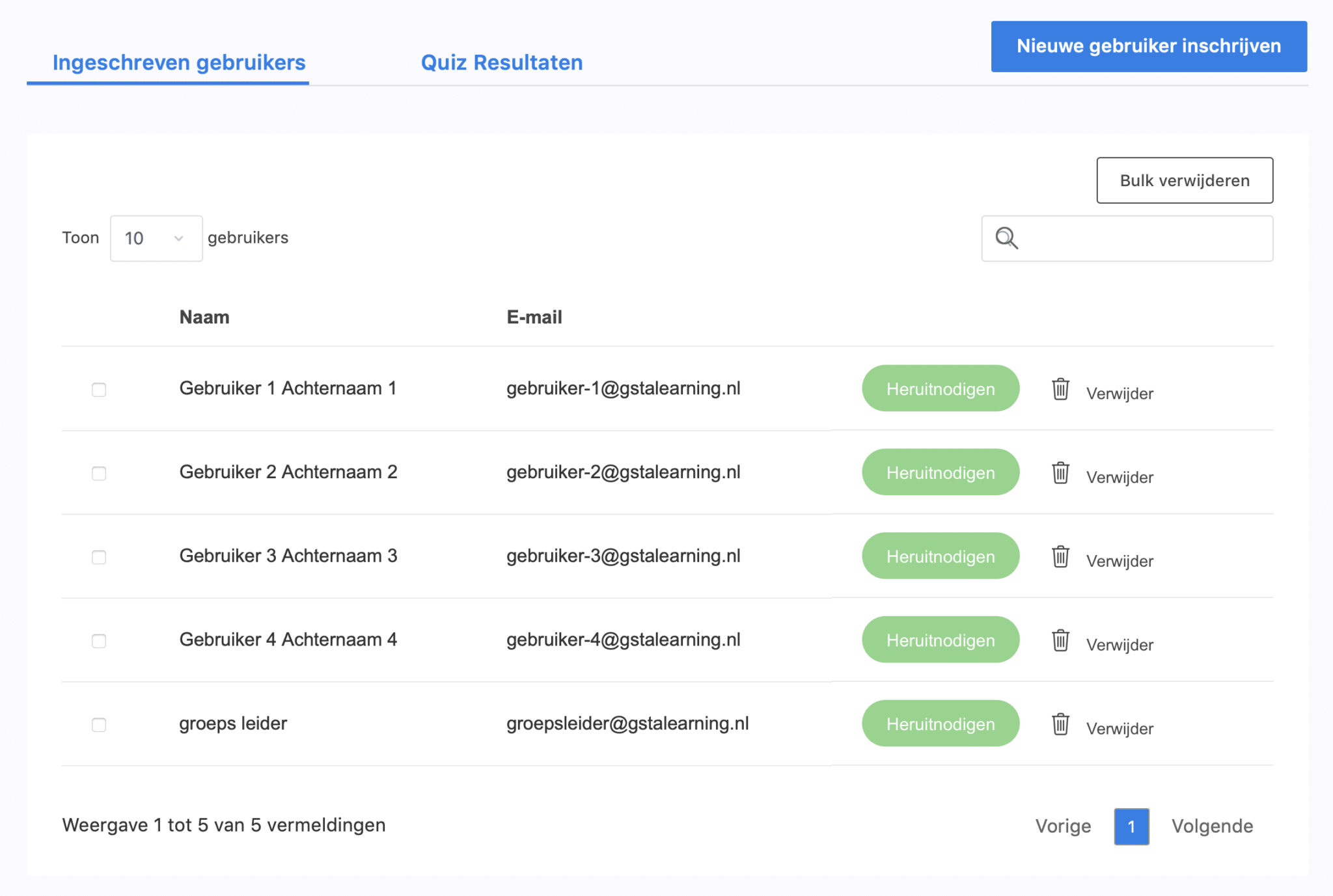Viewport: 1333px width, 896px height.
Task: Tick the checkbox for Gebruiker 3 Achternaam 3
Action: point(99,557)
